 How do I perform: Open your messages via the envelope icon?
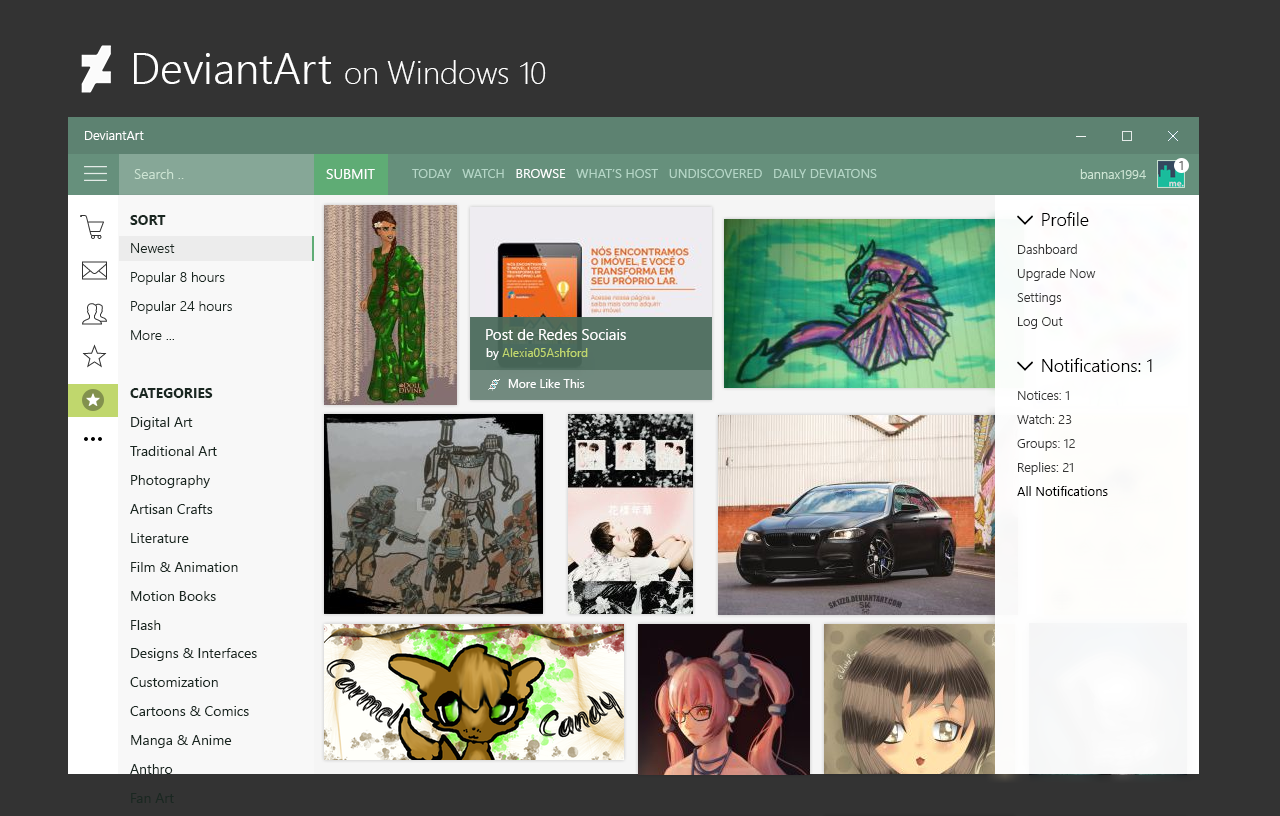93,270
